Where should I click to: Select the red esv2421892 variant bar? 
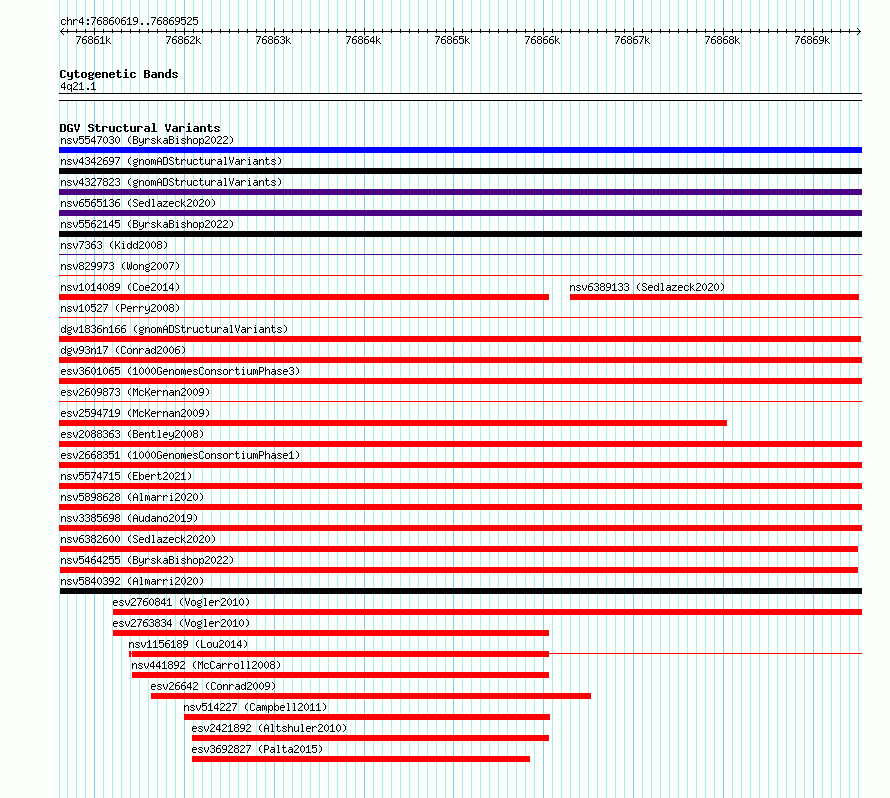(371, 738)
